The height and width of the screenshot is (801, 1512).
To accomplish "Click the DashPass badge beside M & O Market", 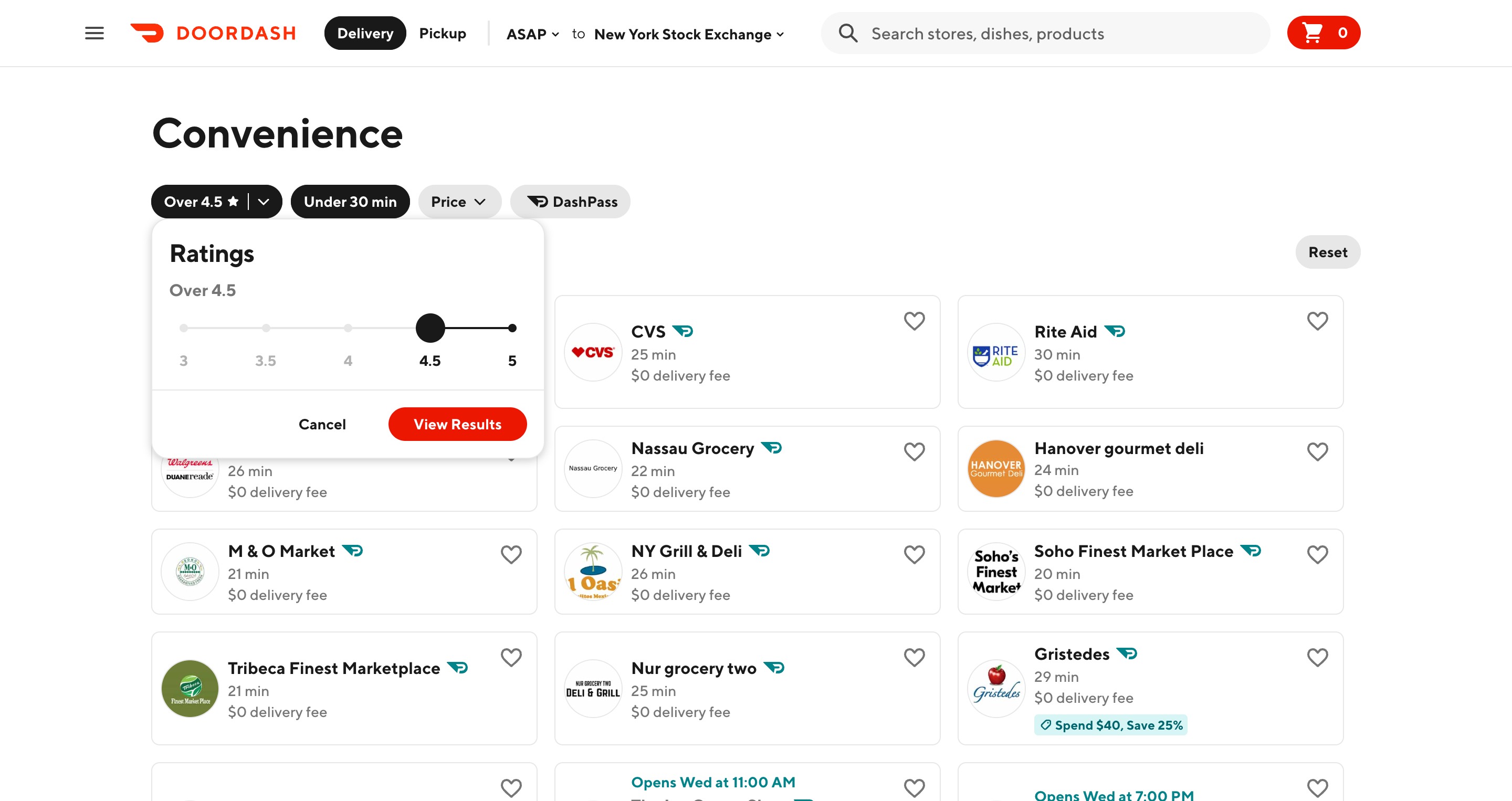I will tap(353, 551).
